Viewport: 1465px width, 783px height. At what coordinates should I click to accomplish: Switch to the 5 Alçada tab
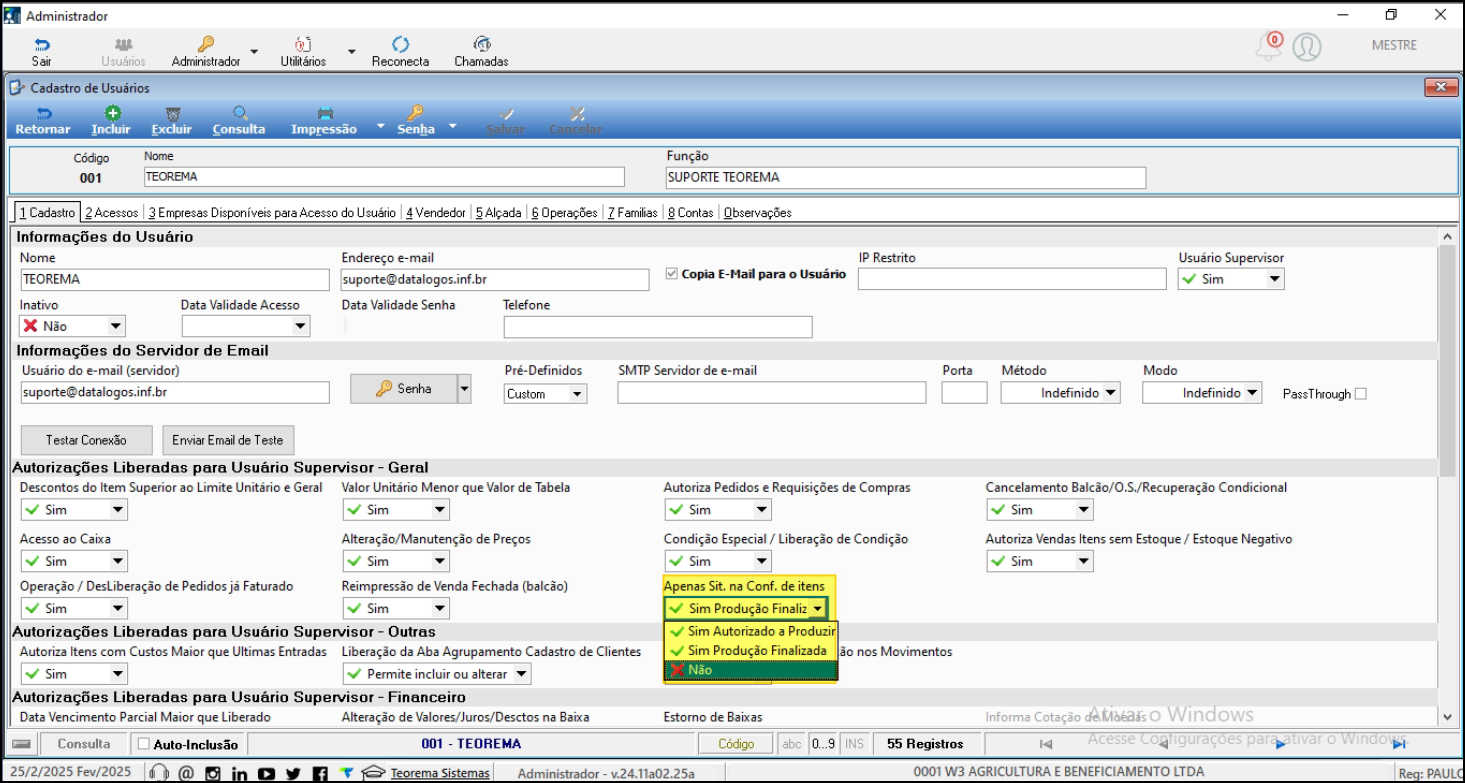pos(498,213)
